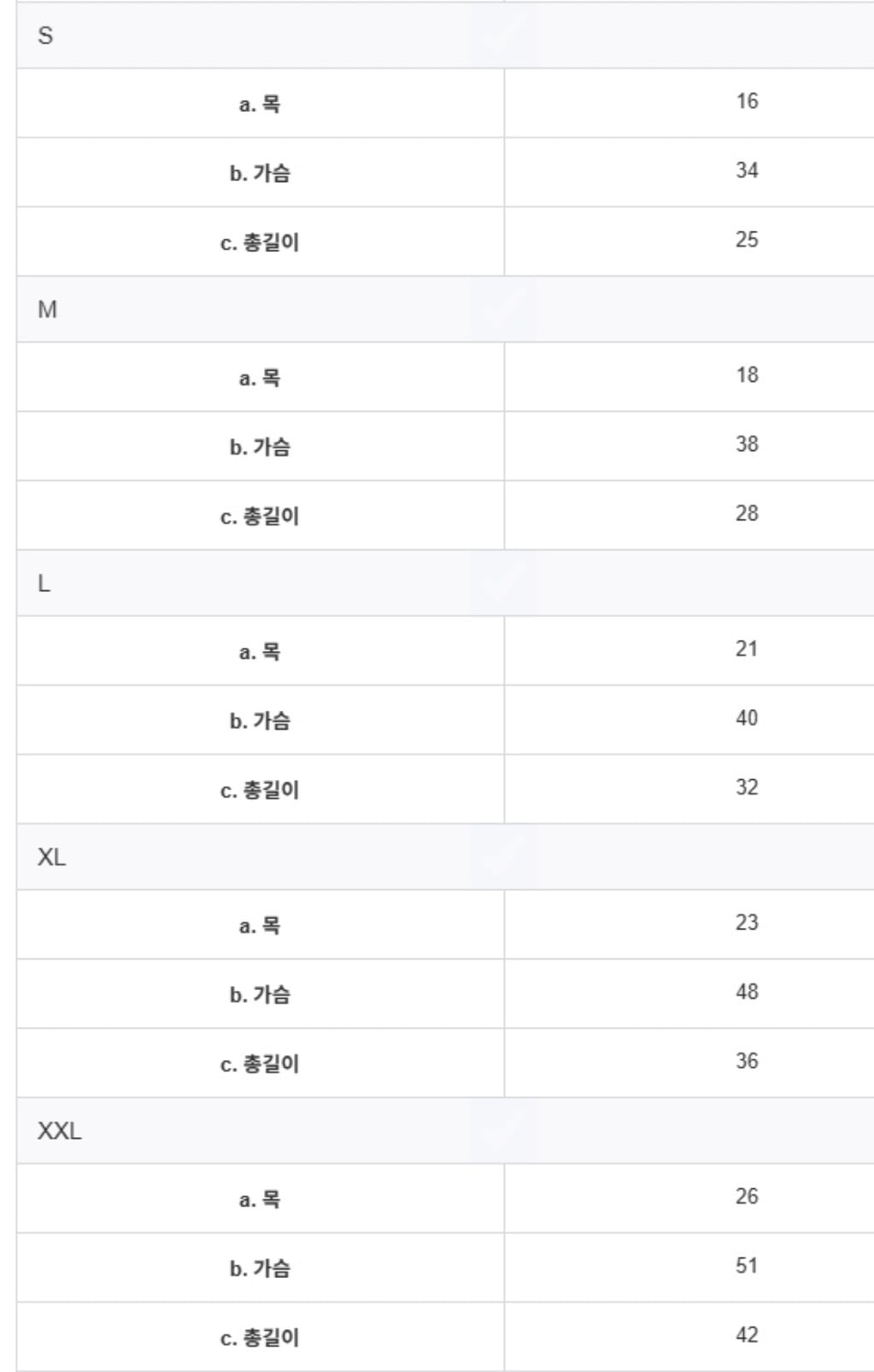Screen dimensions: 874x1372
Task: Click the chest value 38 for size M
Action: [x=747, y=444]
